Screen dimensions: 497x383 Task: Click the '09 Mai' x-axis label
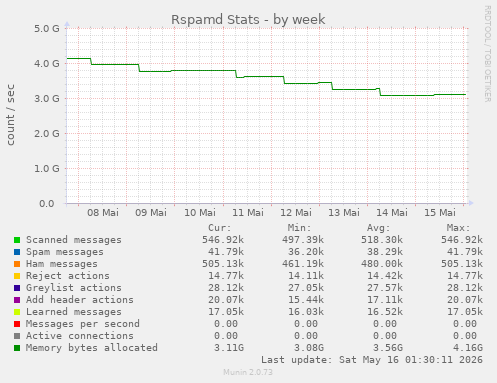point(151,213)
